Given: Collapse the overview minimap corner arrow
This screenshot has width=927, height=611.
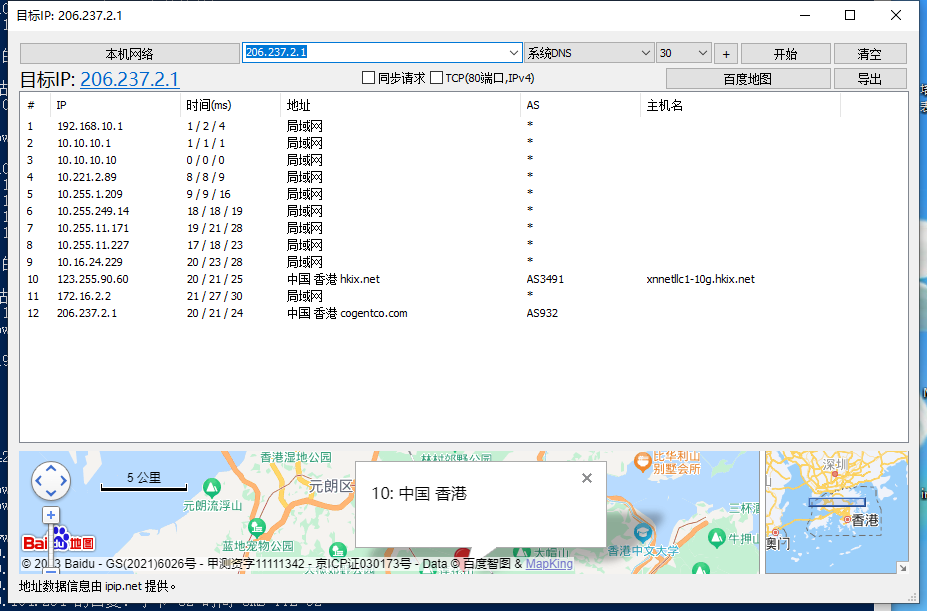Looking at the screenshot, I should 901,567.
